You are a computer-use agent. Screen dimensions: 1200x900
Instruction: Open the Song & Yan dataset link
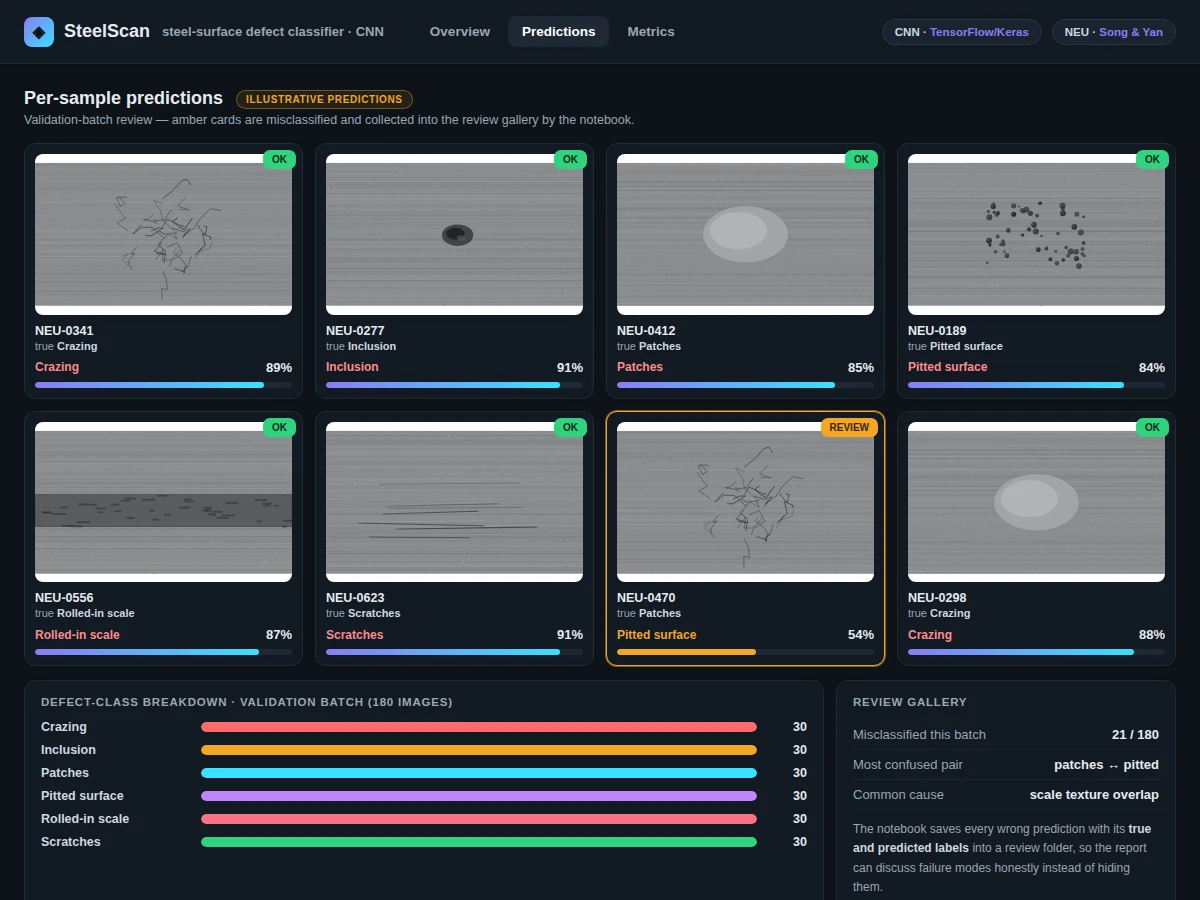pyautogui.click(x=1131, y=32)
